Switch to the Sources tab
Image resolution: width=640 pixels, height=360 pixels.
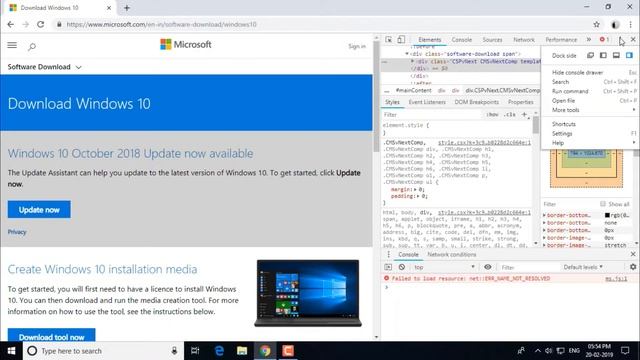click(492, 40)
